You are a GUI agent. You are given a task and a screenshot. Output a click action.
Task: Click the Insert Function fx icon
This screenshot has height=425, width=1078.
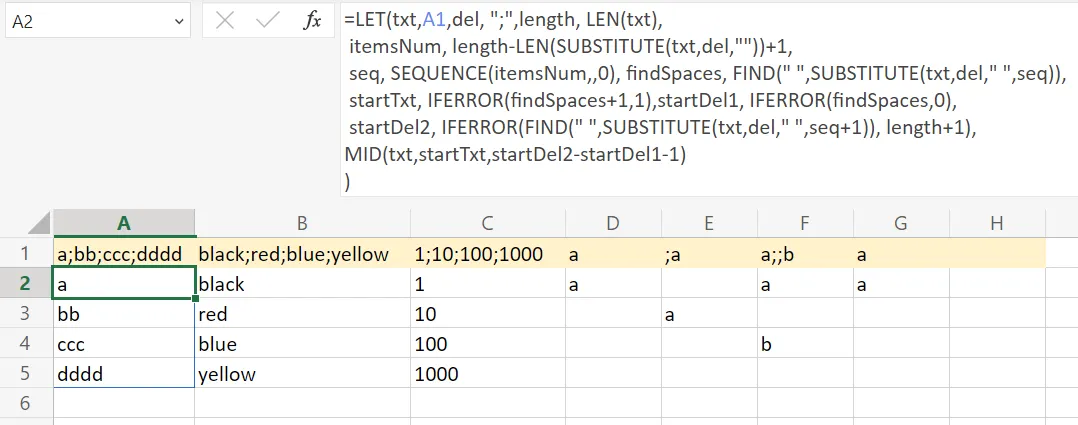(312, 20)
